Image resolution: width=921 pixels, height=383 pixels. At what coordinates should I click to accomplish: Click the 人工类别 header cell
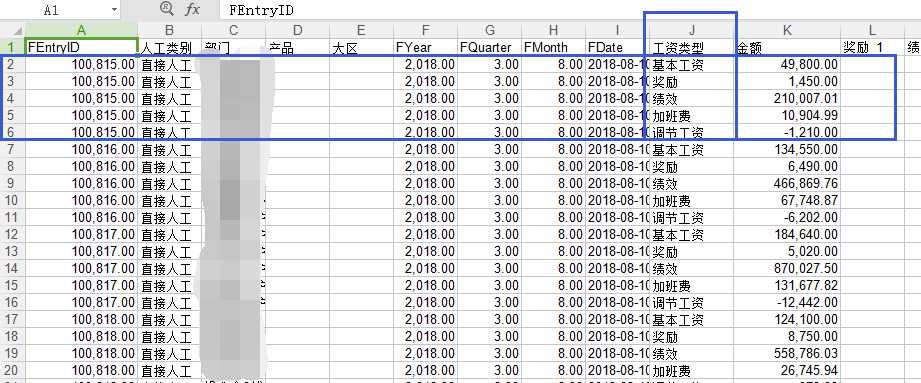click(170, 48)
